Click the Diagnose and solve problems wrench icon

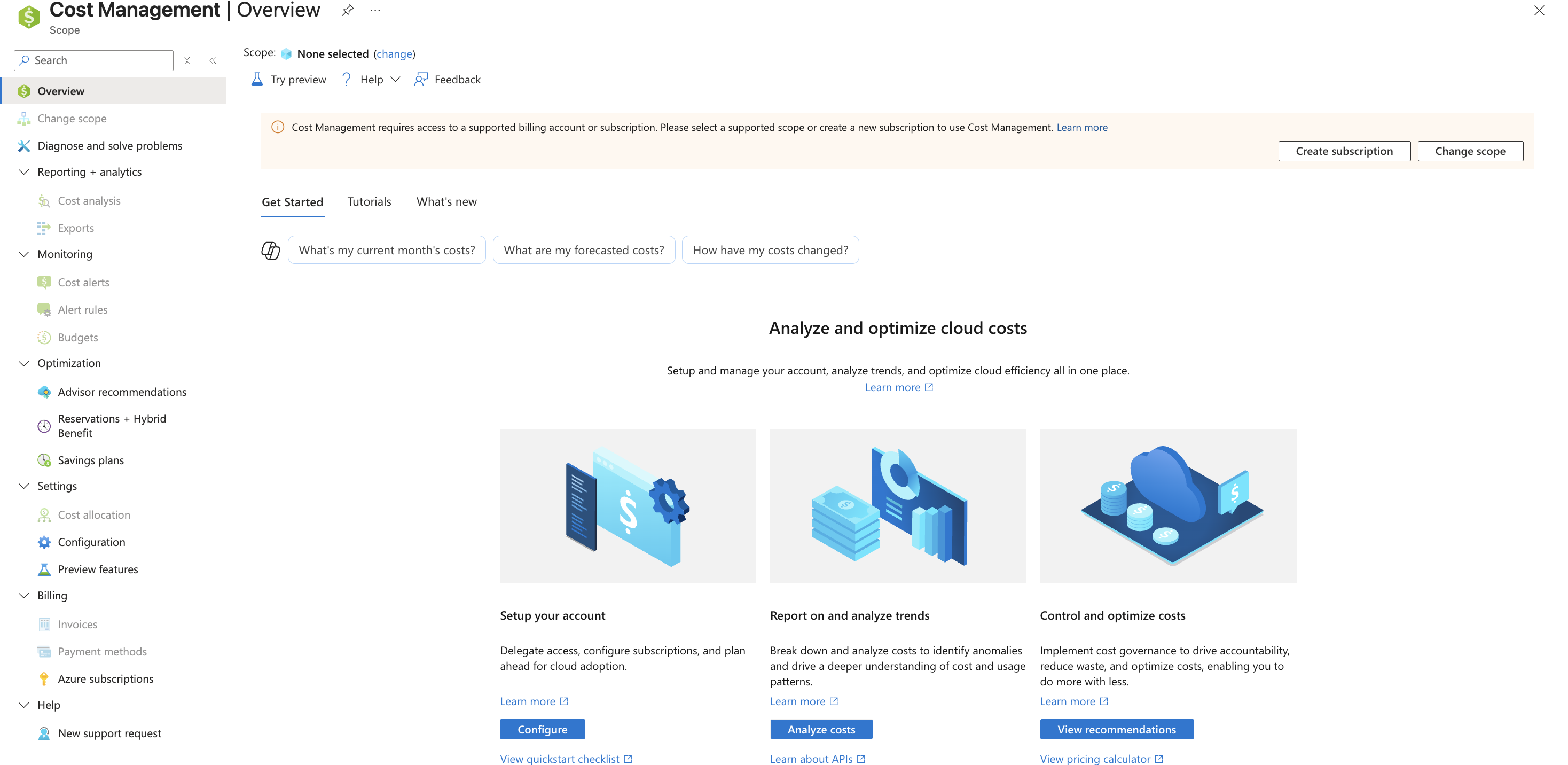tap(23, 145)
